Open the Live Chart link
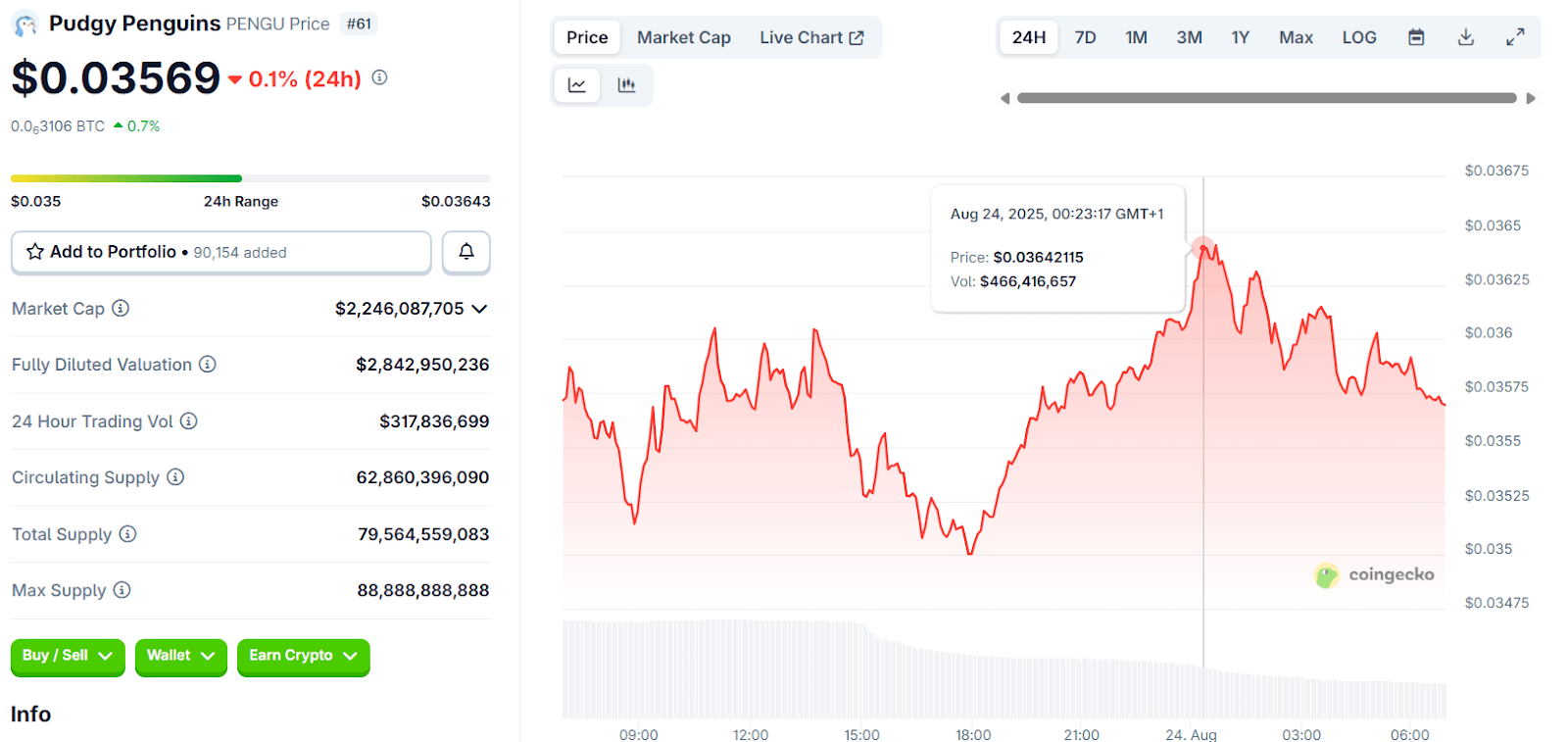Screen dimensions: 1568x742 tap(811, 37)
